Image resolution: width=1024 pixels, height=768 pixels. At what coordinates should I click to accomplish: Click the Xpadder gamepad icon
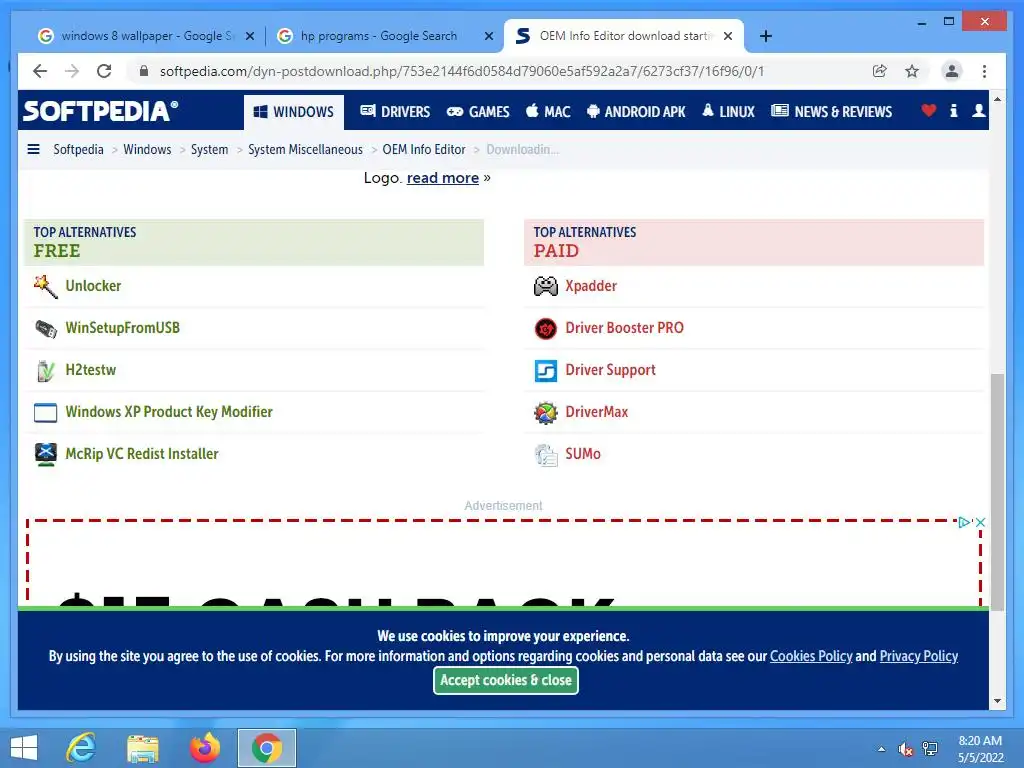pyautogui.click(x=545, y=286)
